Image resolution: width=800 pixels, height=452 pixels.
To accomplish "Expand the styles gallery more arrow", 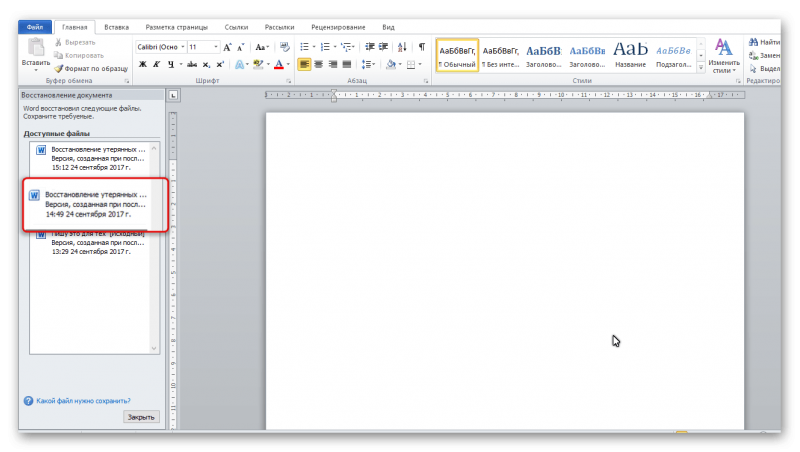I will [x=701, y=67].
